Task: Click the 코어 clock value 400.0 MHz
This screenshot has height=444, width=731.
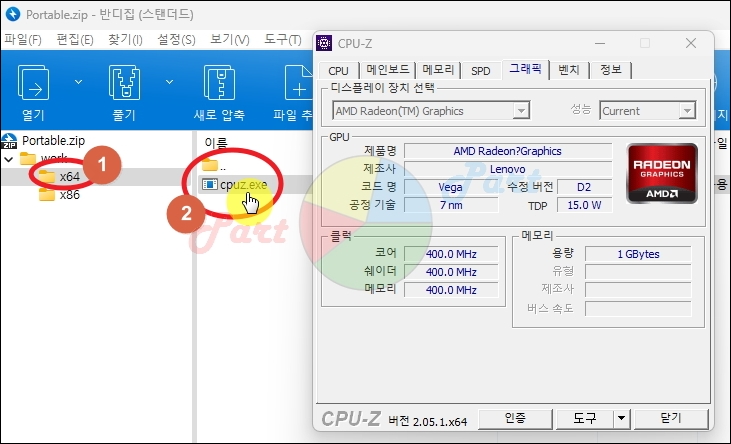Action: tap(451, 254)
